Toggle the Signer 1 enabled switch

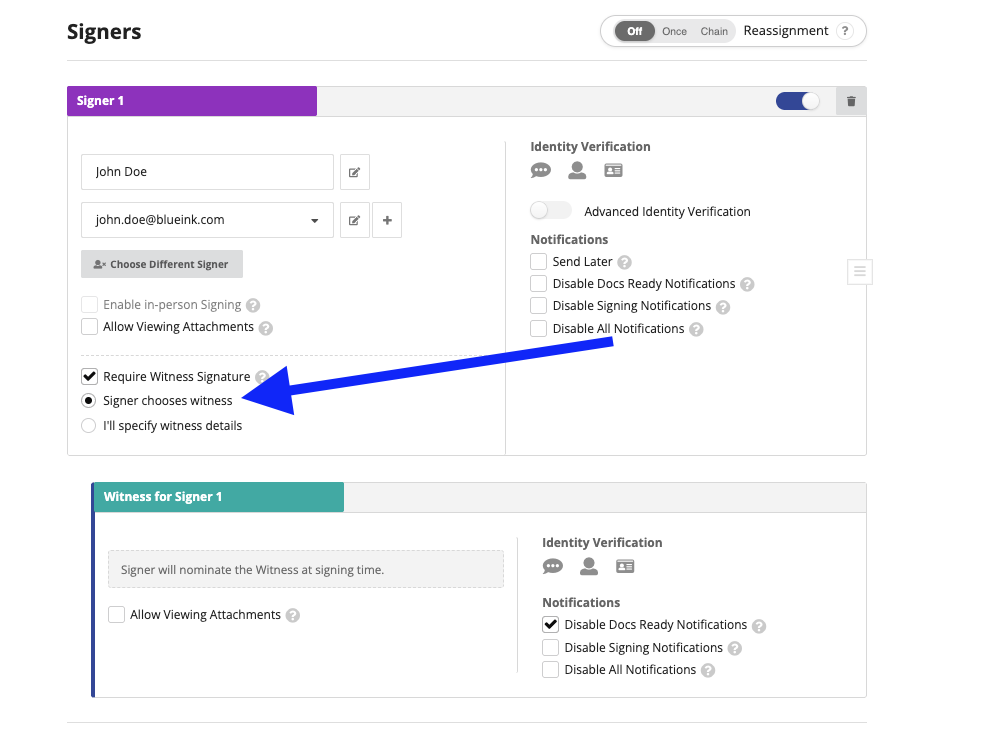[x=798, y=101]
